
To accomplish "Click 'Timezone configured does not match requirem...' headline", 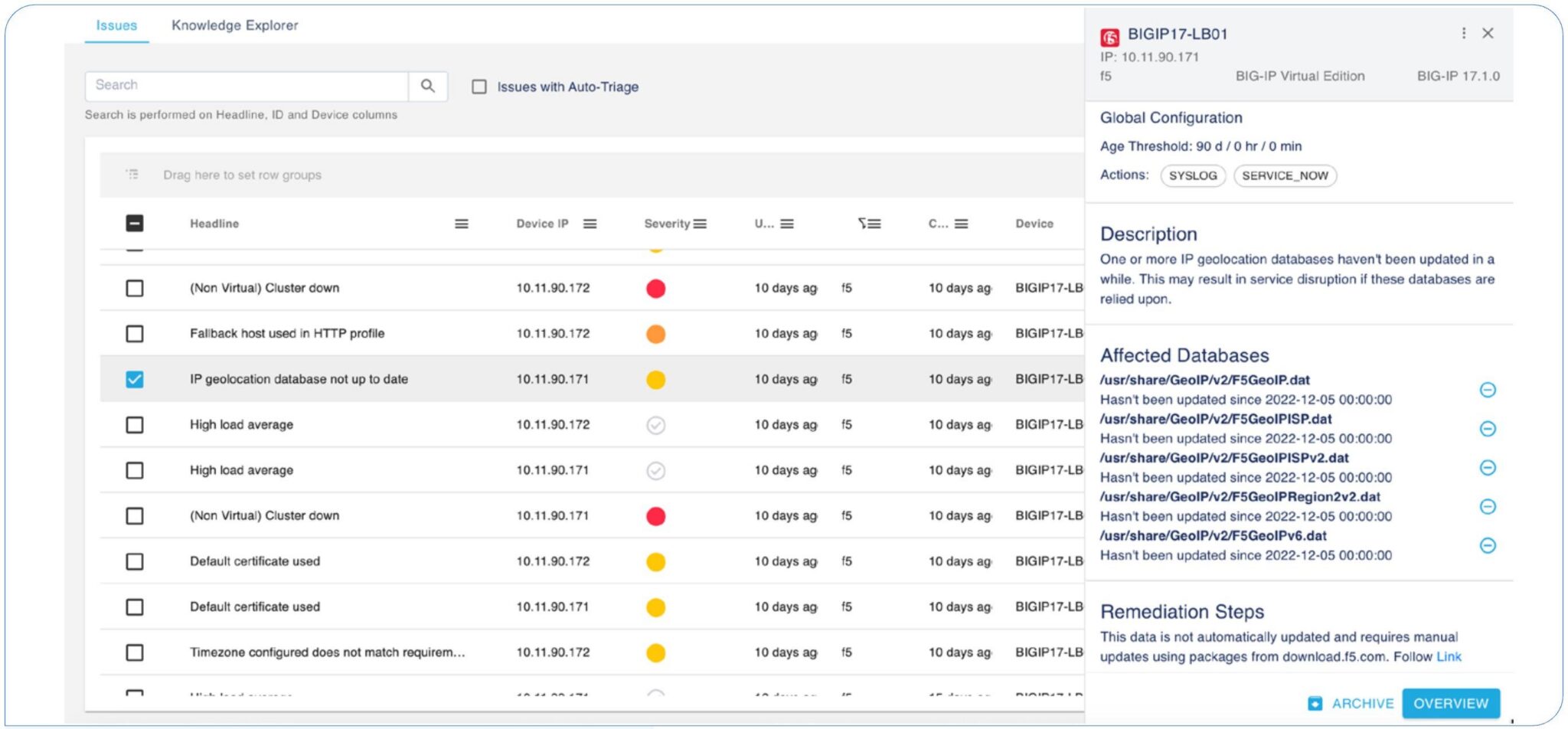I will (x=328, y=652).
